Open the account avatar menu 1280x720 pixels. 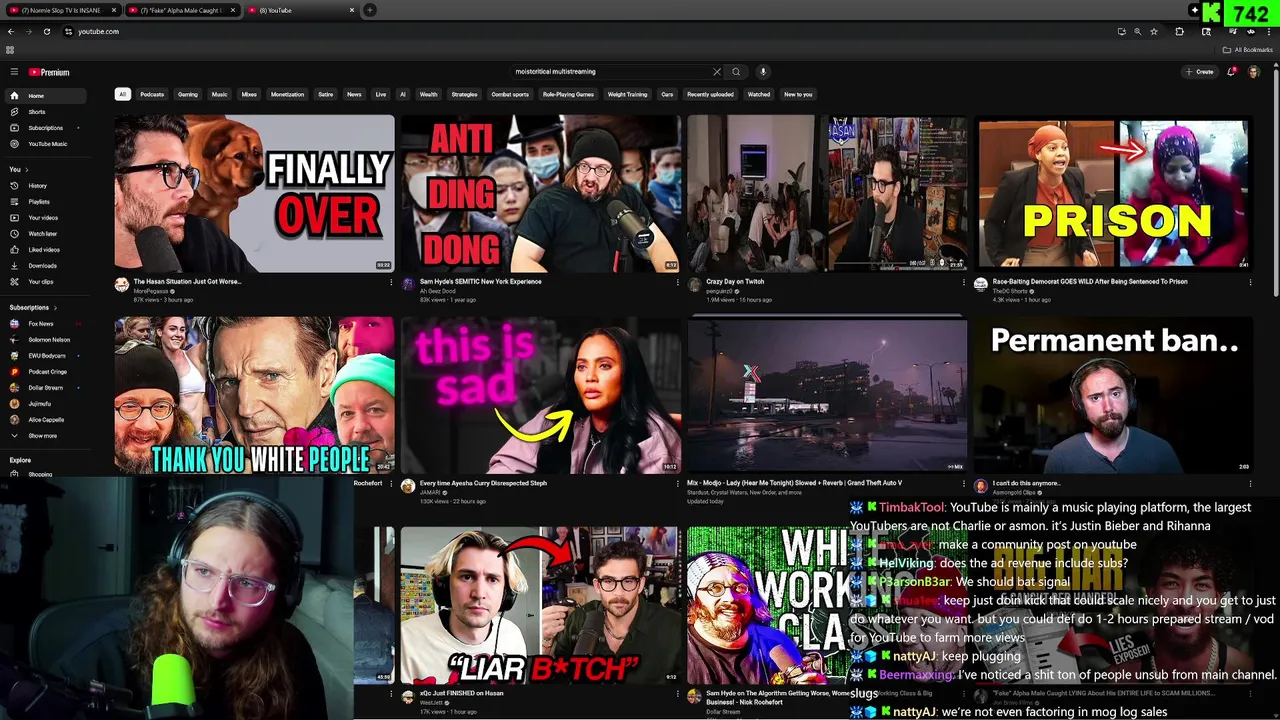(1254, 72)
